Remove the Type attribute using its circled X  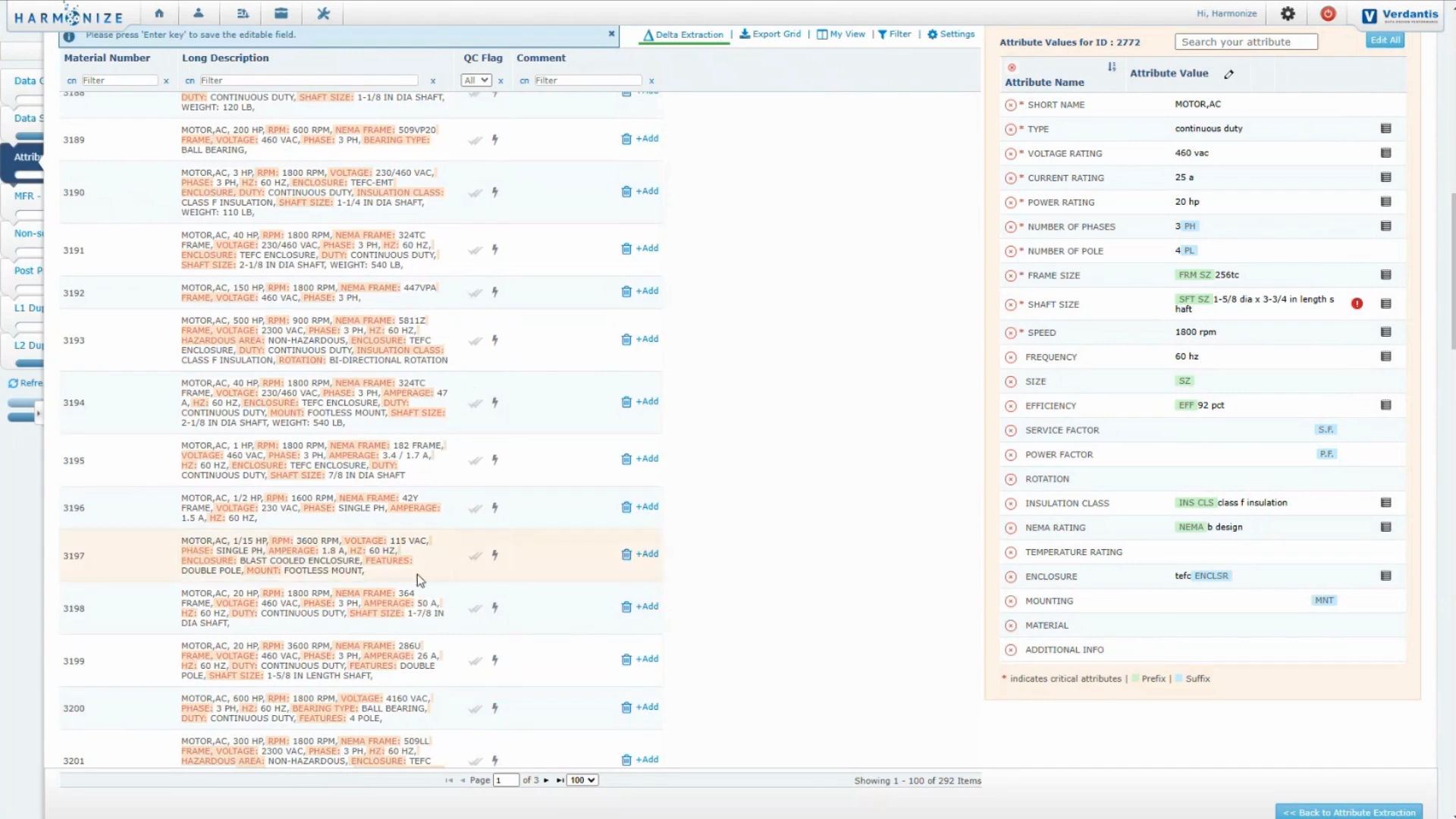pyautogui.click(x=1010, y=130)
